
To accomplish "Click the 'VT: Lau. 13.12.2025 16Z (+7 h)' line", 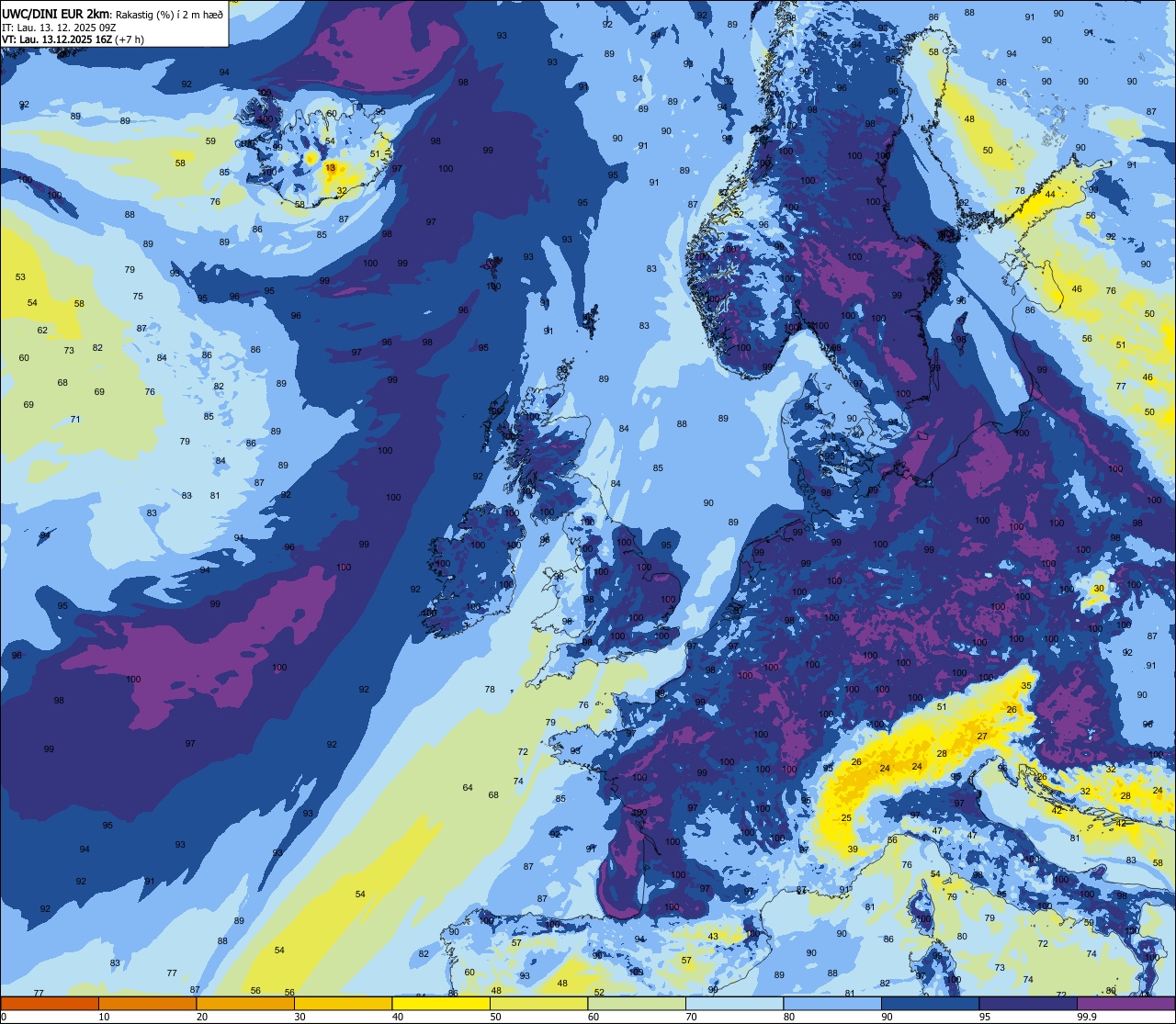I will [x=73, y=39].
